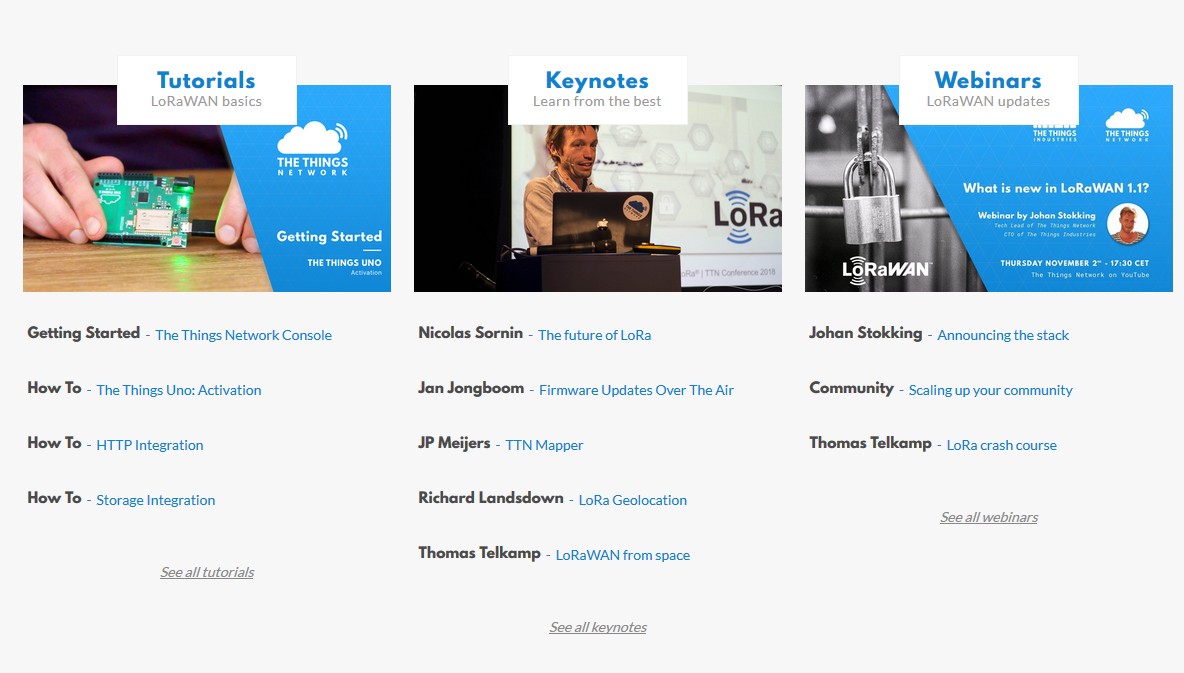Click the Nicolas Sornin speaker name
This screenshot has width=1184, height=673.
point(470,333)
